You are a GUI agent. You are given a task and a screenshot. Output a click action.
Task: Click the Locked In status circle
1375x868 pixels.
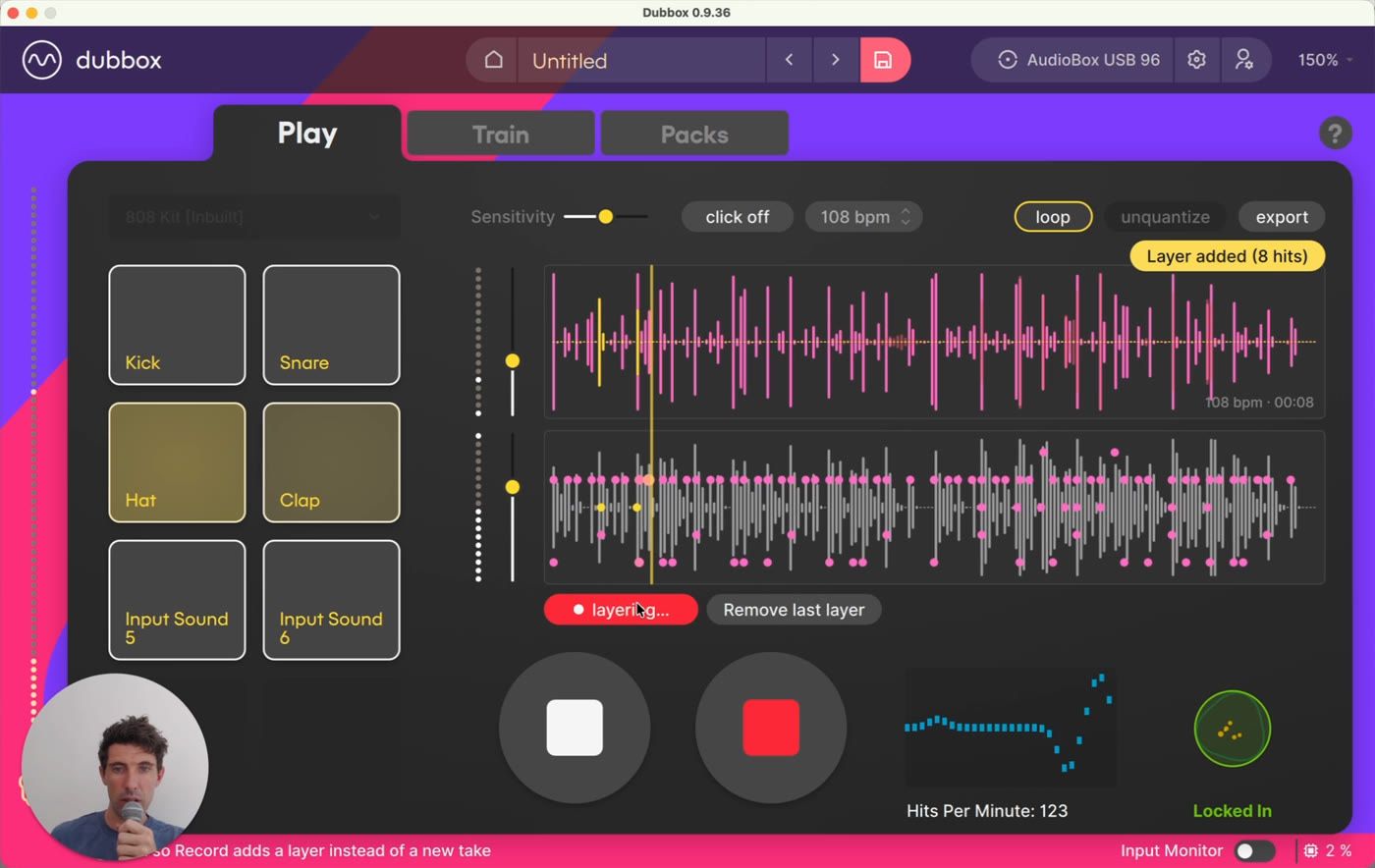[x=1232, y=729]
